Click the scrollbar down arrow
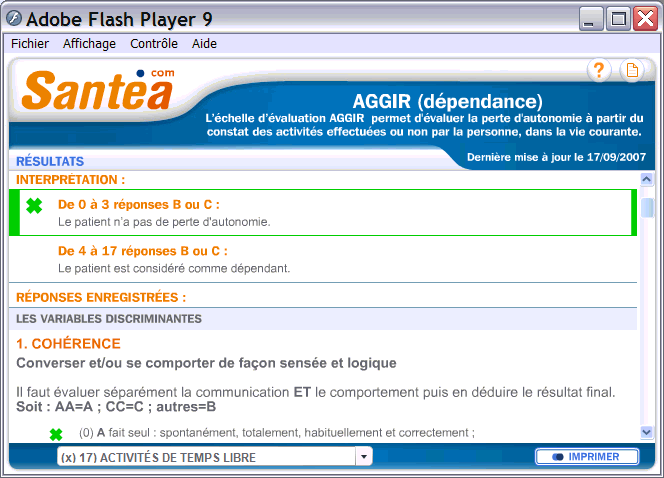This screenshot has height=478, width=664. (646, 432)
